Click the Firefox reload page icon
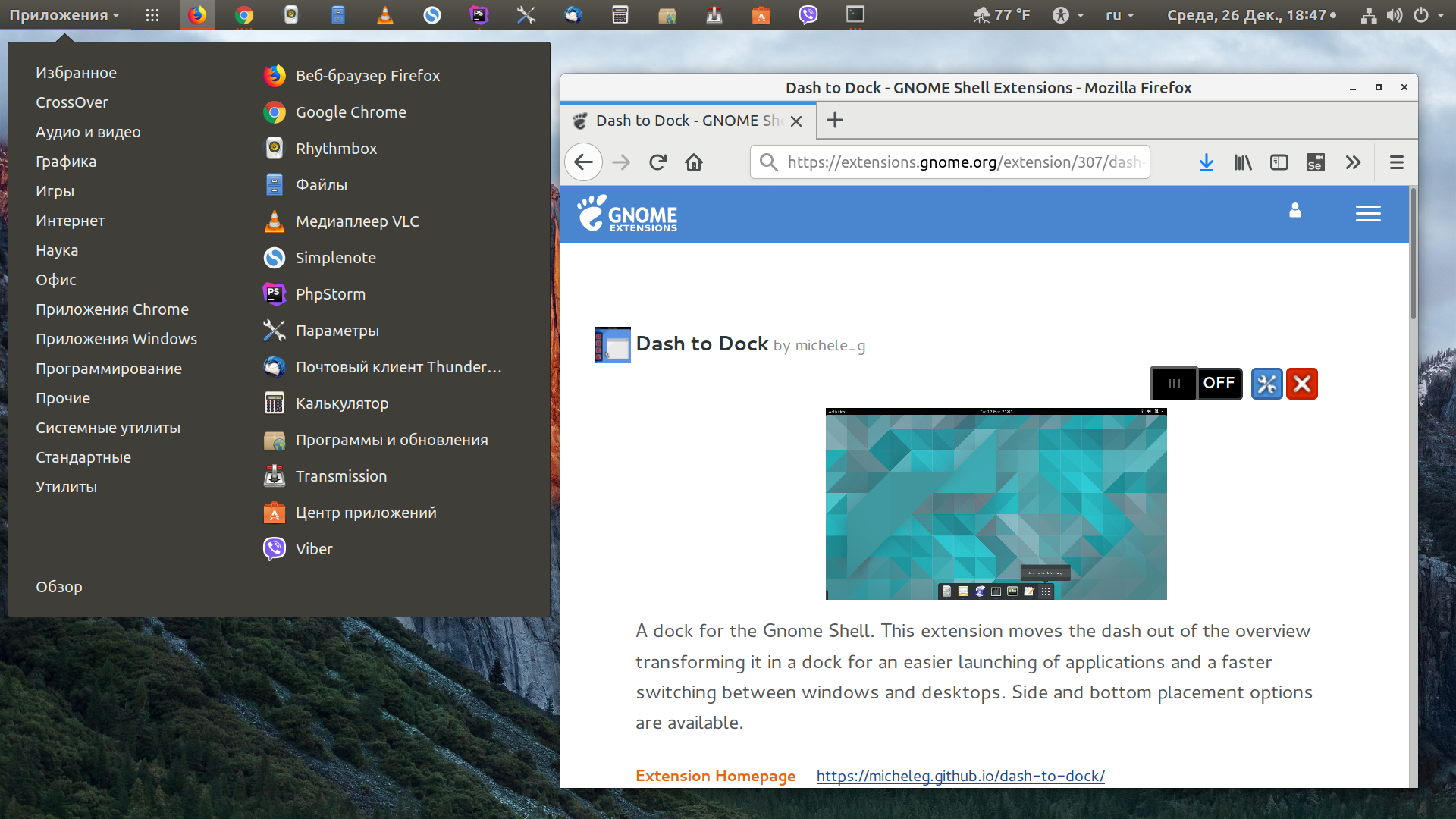The width and height of the screenshot is (1456, 819). click(657, 162)
